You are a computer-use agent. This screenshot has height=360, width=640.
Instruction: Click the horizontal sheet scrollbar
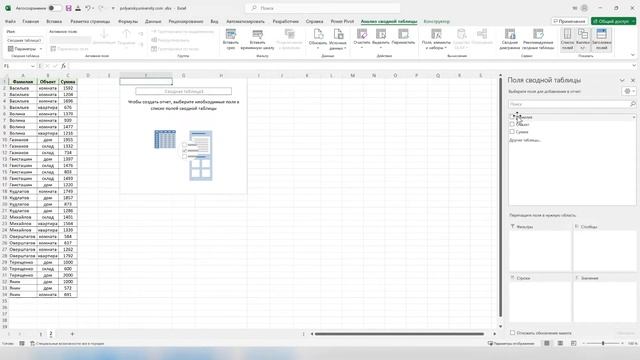(x=399, y=334)
